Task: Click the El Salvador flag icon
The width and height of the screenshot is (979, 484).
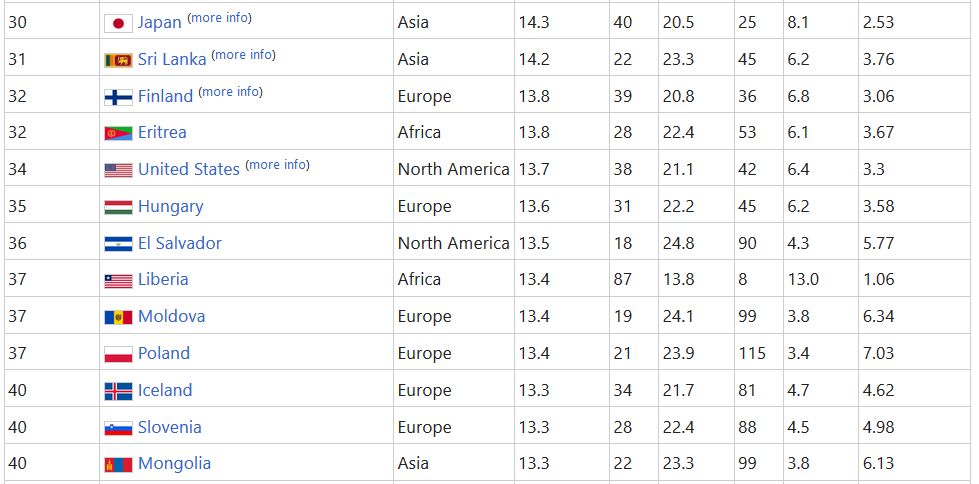Action: pyautogui.click(x=118, y=244)
